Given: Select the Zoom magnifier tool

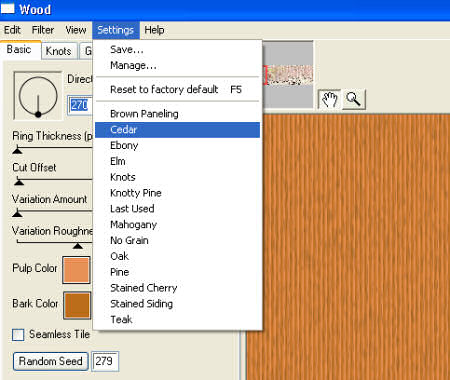Looking at the screenshot, I should tap(354, 99).
